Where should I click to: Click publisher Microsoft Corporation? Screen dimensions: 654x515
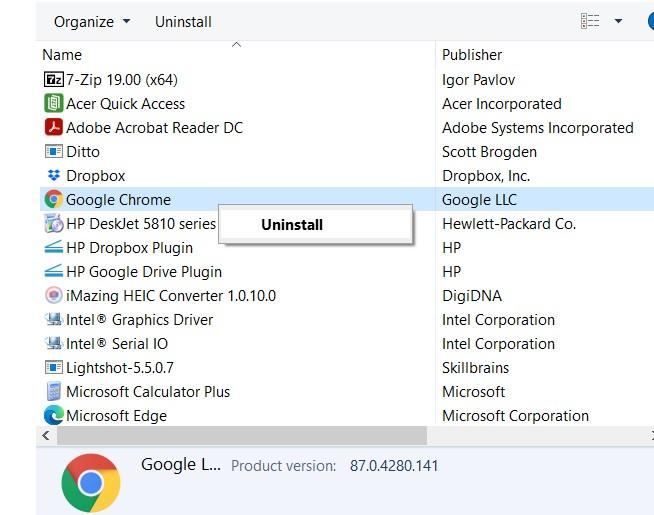pos(515,416)
